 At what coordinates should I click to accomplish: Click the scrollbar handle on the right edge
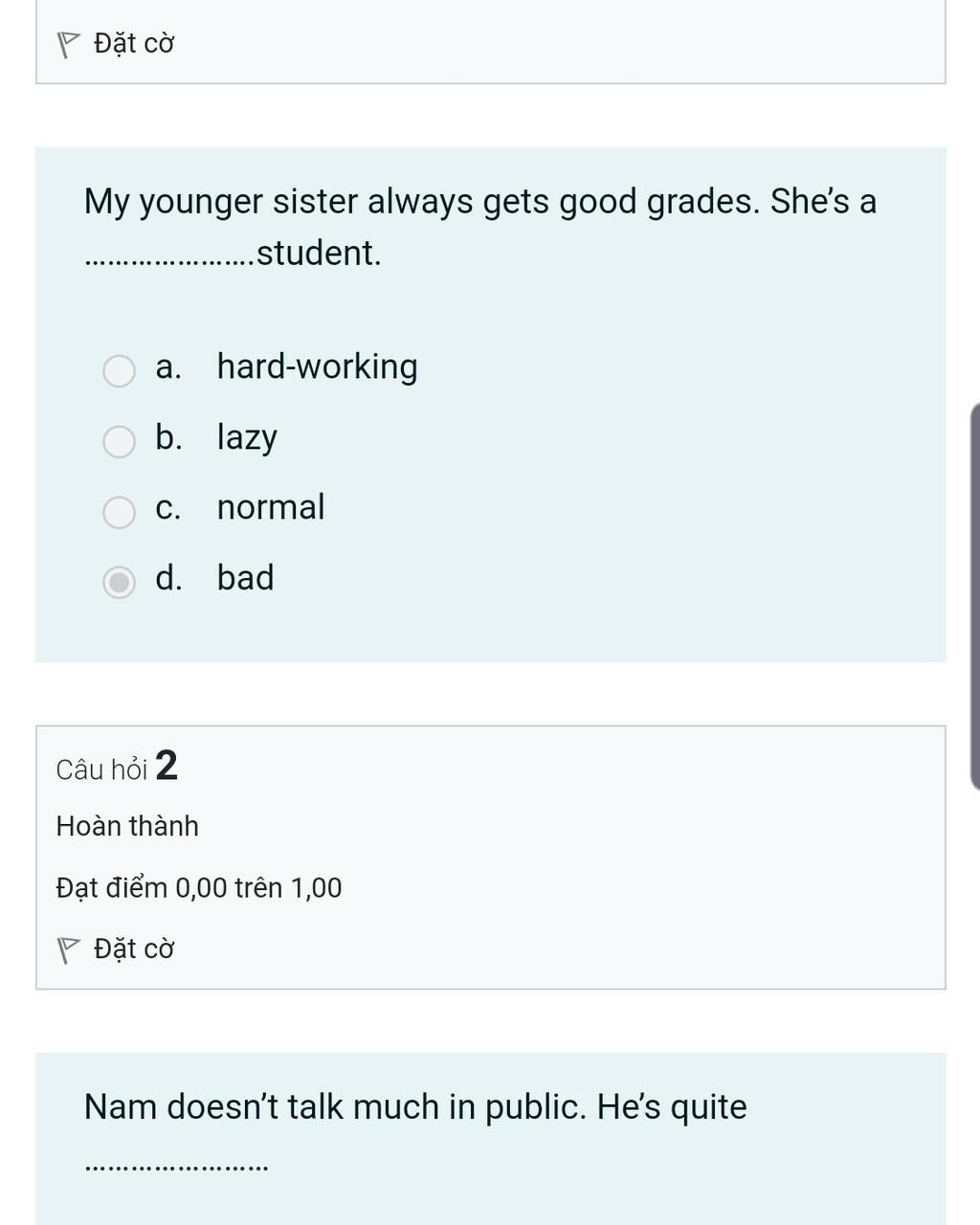tap(974, 596)
